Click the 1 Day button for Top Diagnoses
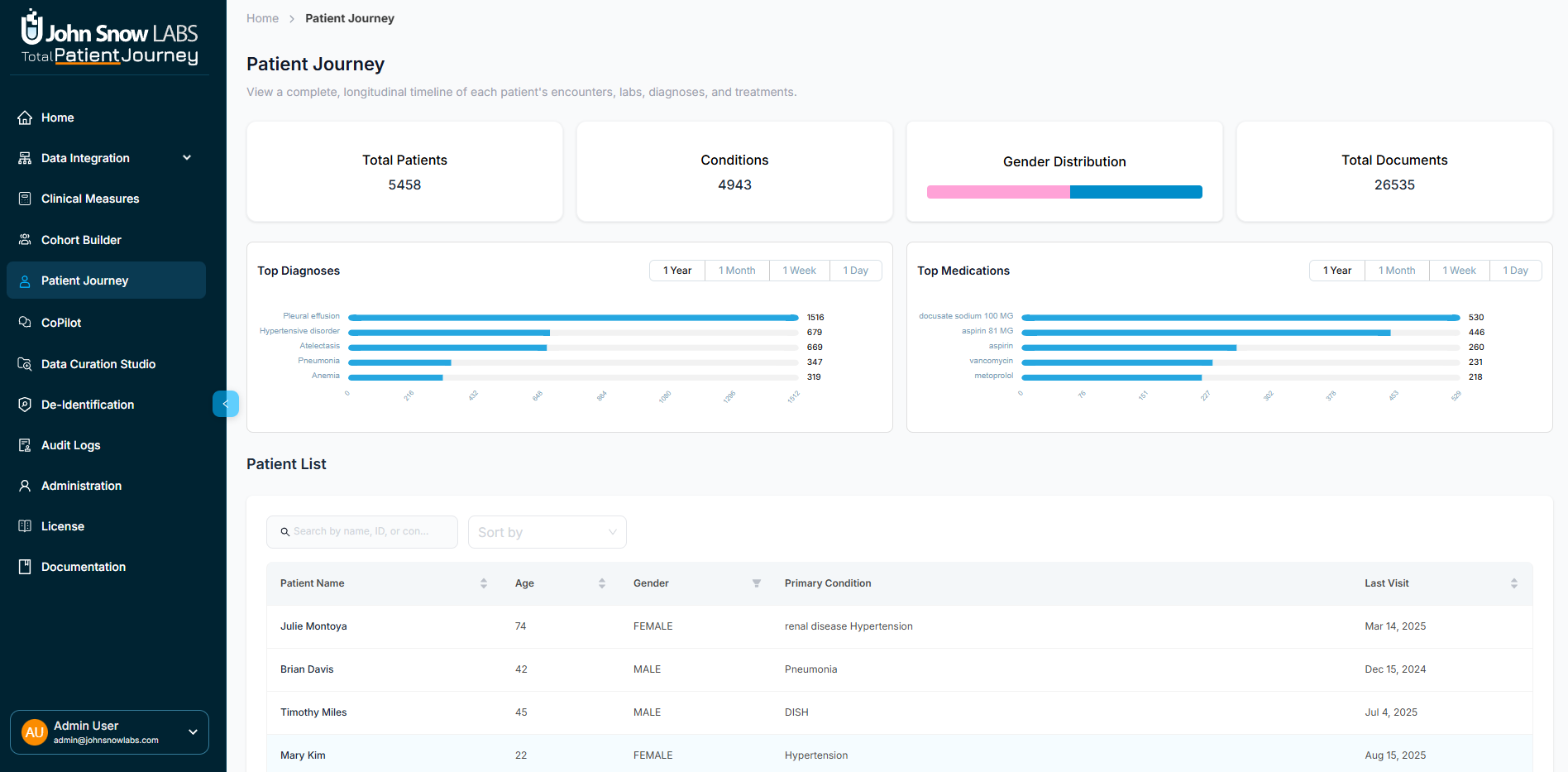Viewport: 1568px width, 772px height. coord(855,270)
